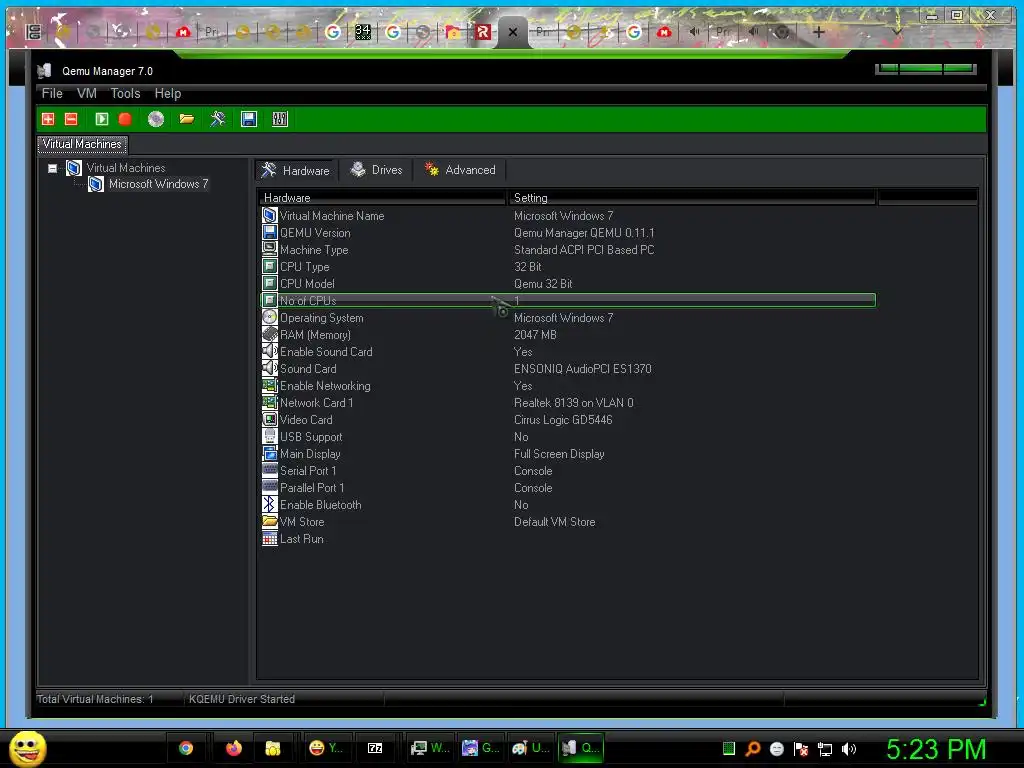Click the Qemu Manager QEMU 0.11.1 value

click(584, 232)
